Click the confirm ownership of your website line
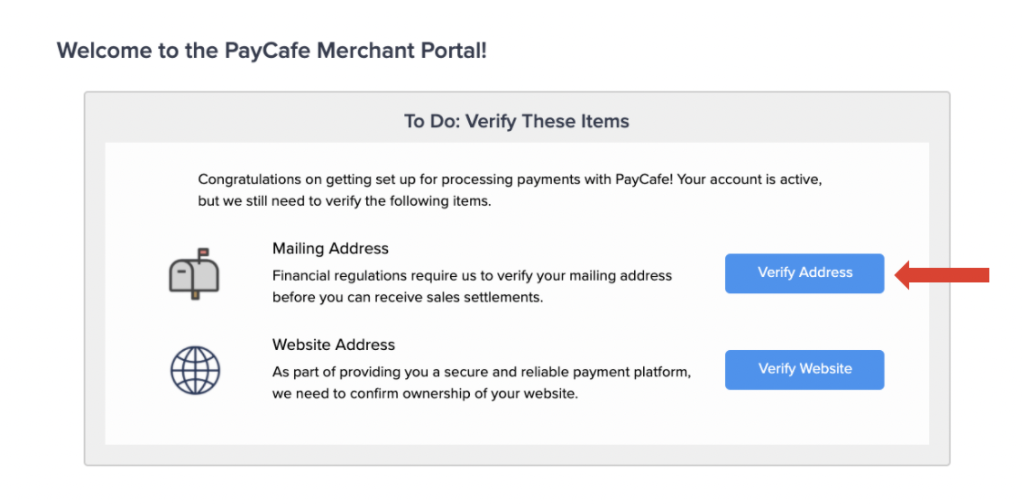The width and height of the screenshot is (1022, 504). [x=425, y=394]
